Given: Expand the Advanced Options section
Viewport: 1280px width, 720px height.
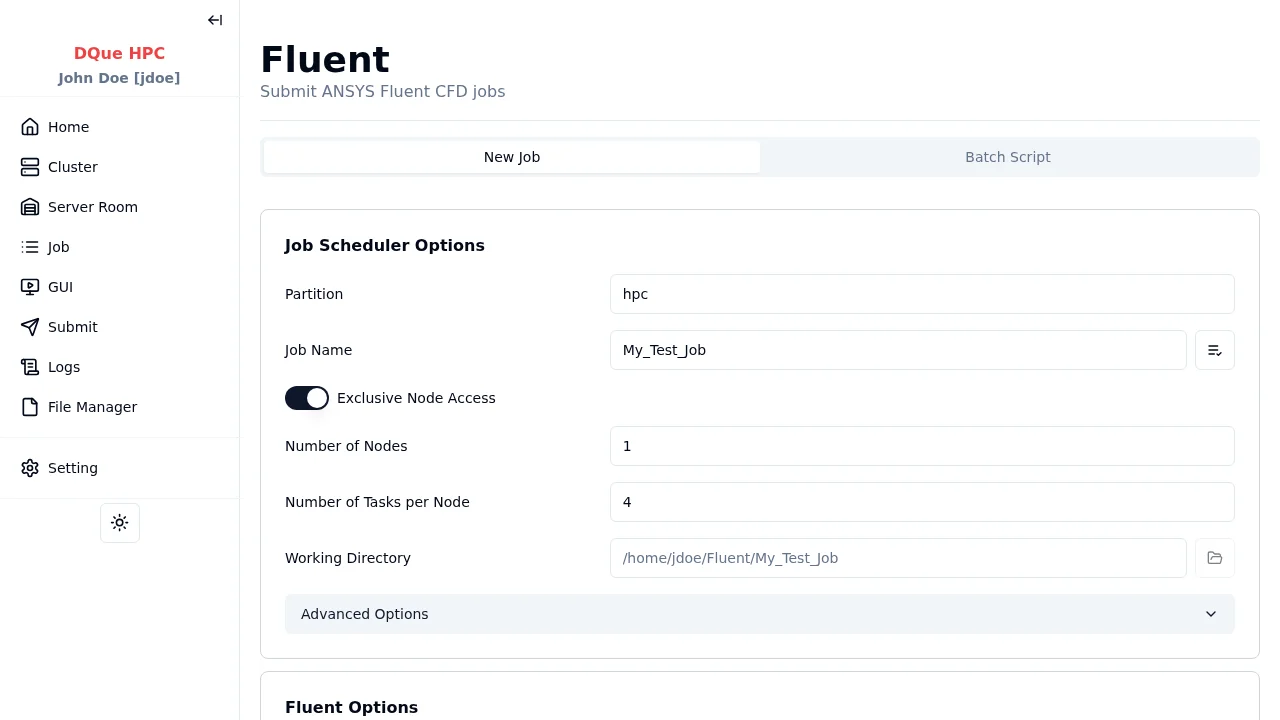Looking at the screenshot, I should click(x=364, y=614).
